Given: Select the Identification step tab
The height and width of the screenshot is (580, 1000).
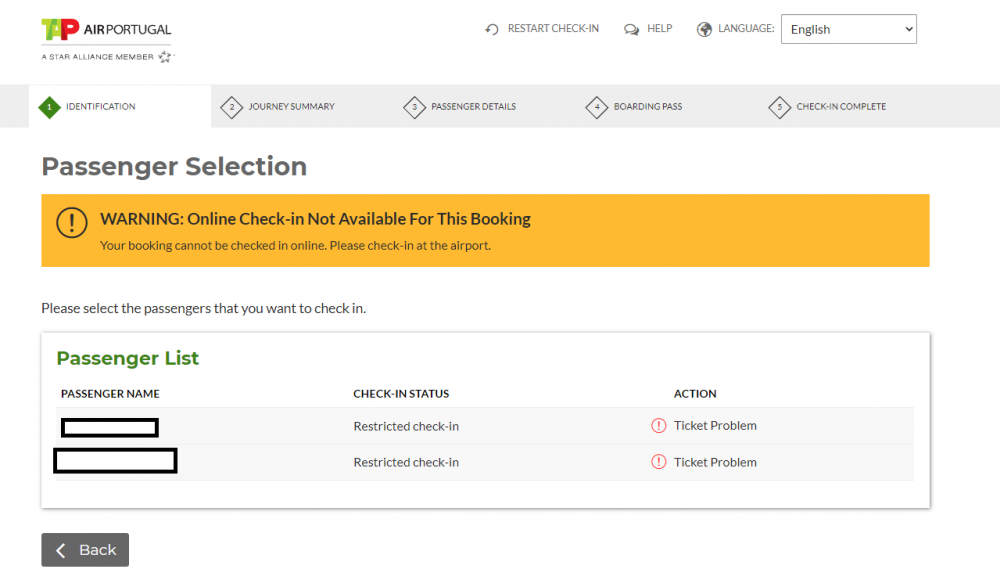Looking at the screenshot, I should click(120, 107).
